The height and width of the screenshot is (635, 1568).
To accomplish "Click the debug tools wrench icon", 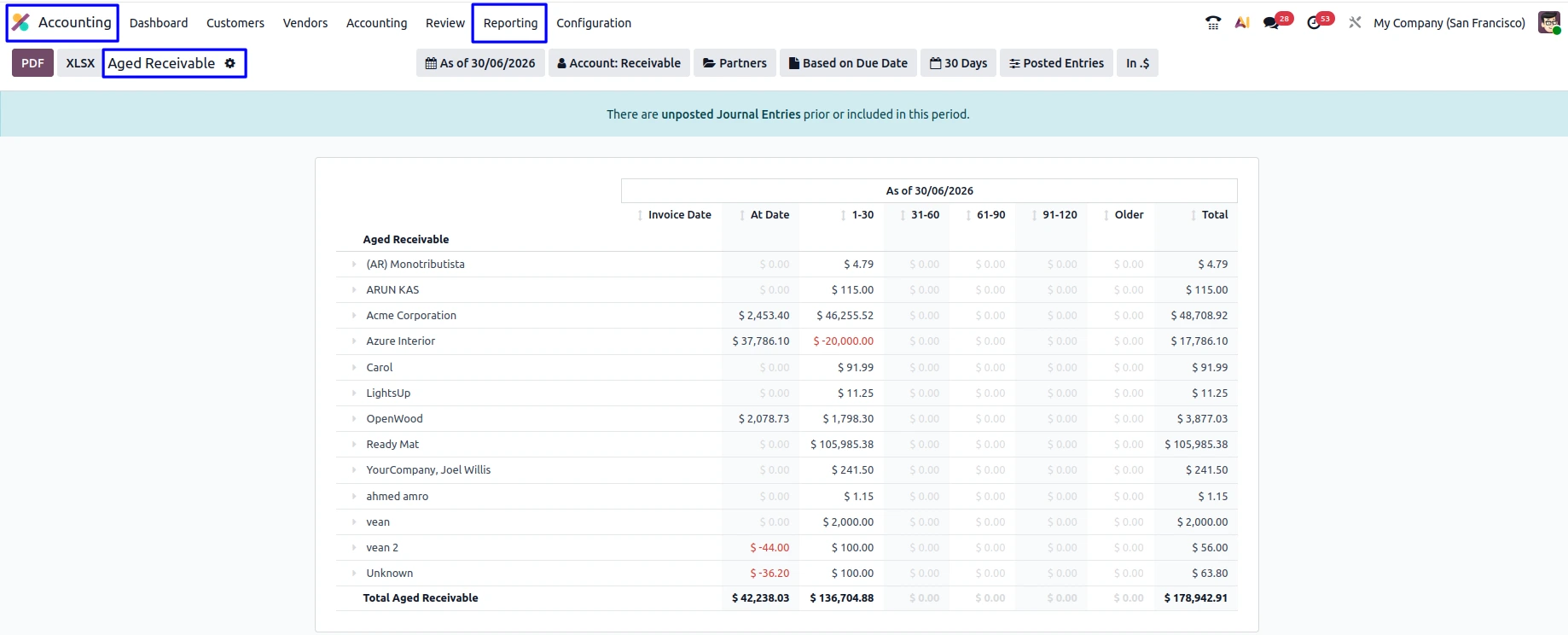I will click(x=1355, y=23).
